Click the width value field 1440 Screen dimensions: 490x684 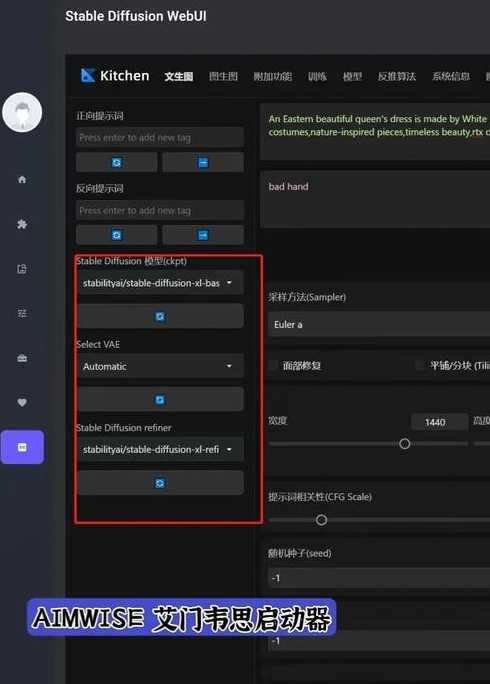pos(439,422)
